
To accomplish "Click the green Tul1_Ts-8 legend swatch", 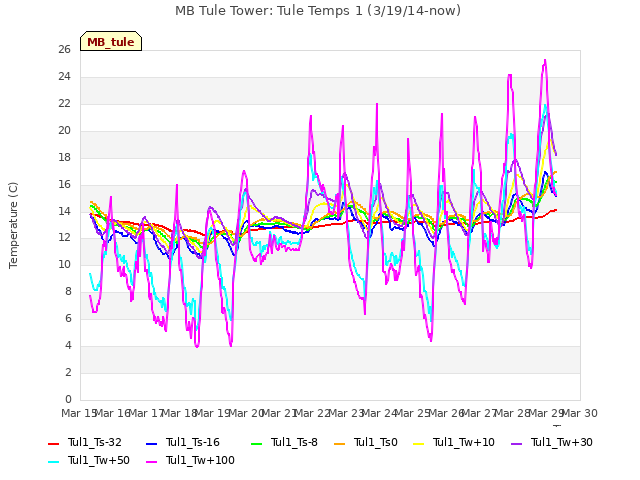I will (256, 443).
